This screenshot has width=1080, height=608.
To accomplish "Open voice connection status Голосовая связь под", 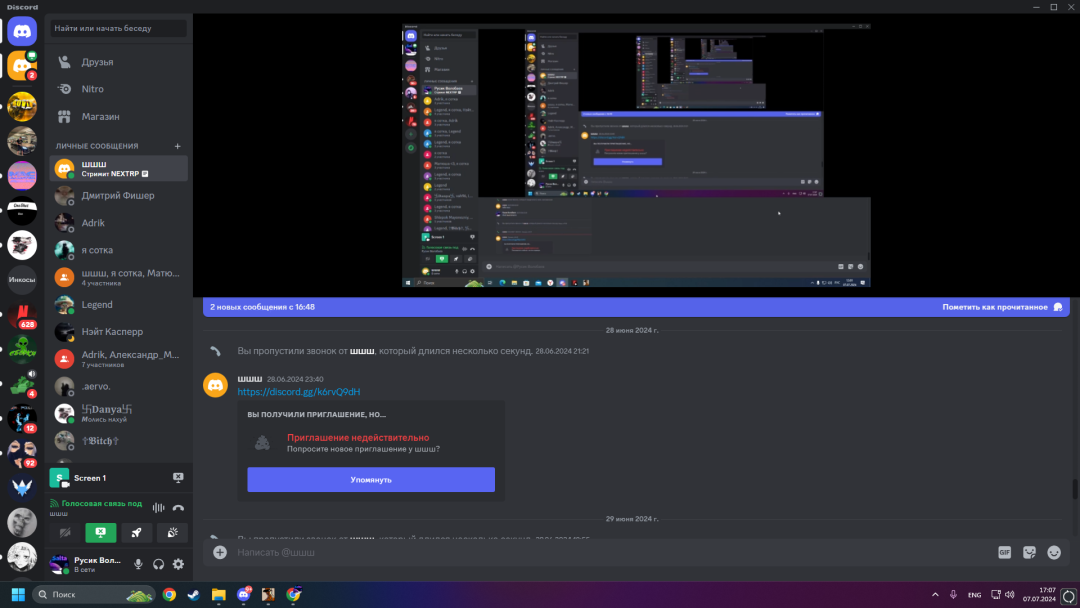I will [x=101, y=503].
